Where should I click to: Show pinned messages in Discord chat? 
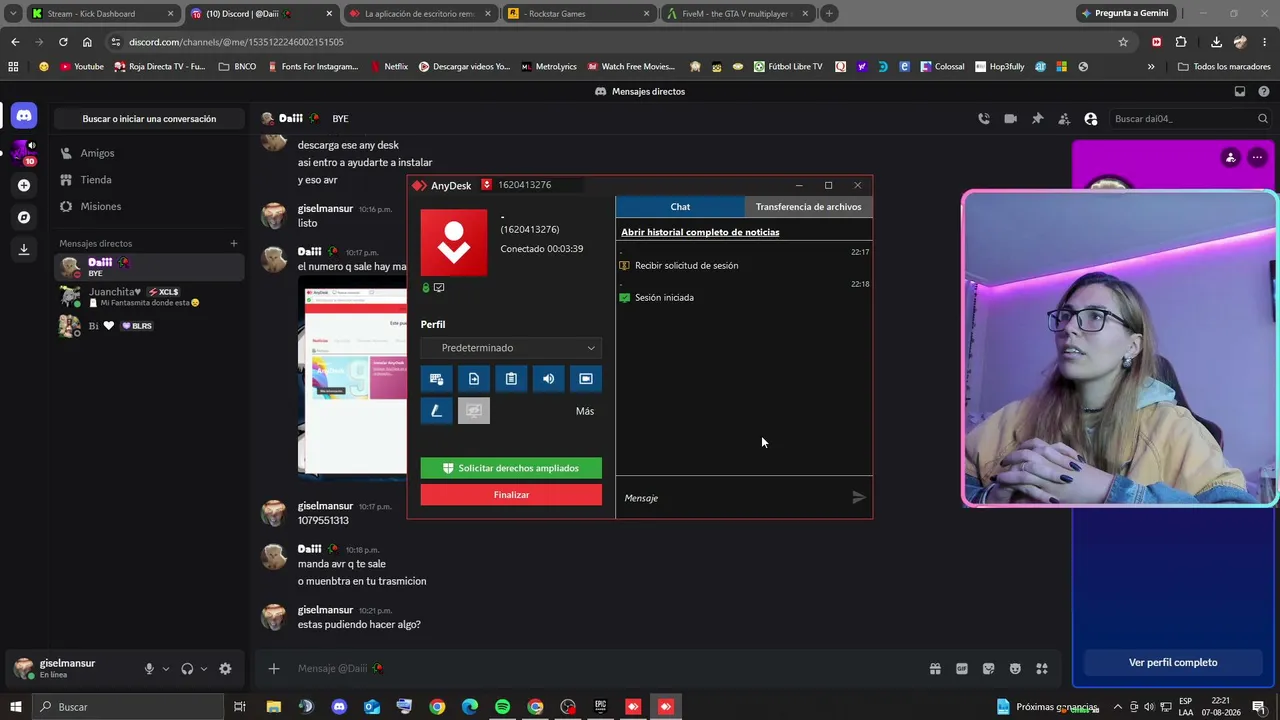click(x=1037, y=119)
